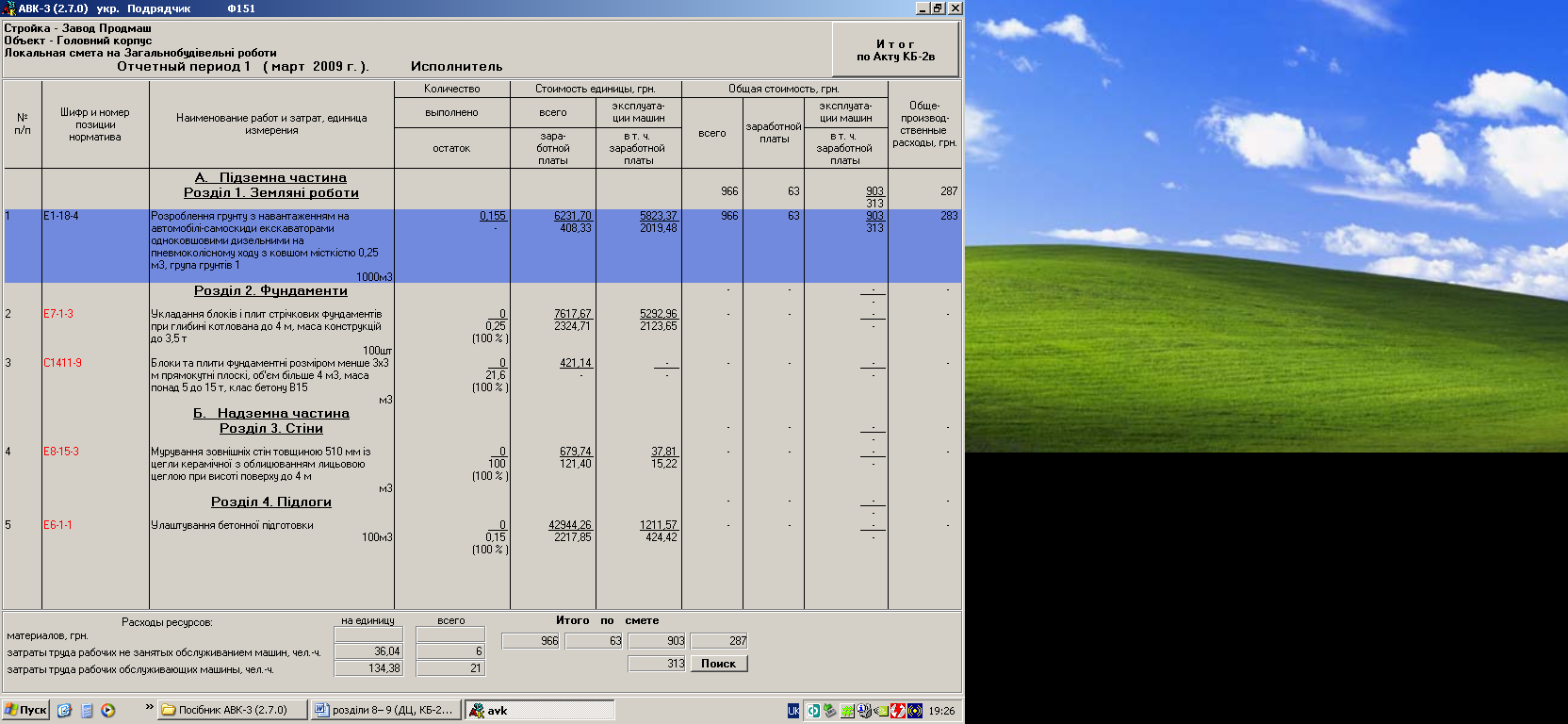Screen dimensions: 1568x724
Task: Select the C1411-9 position code
Action: 62,363
